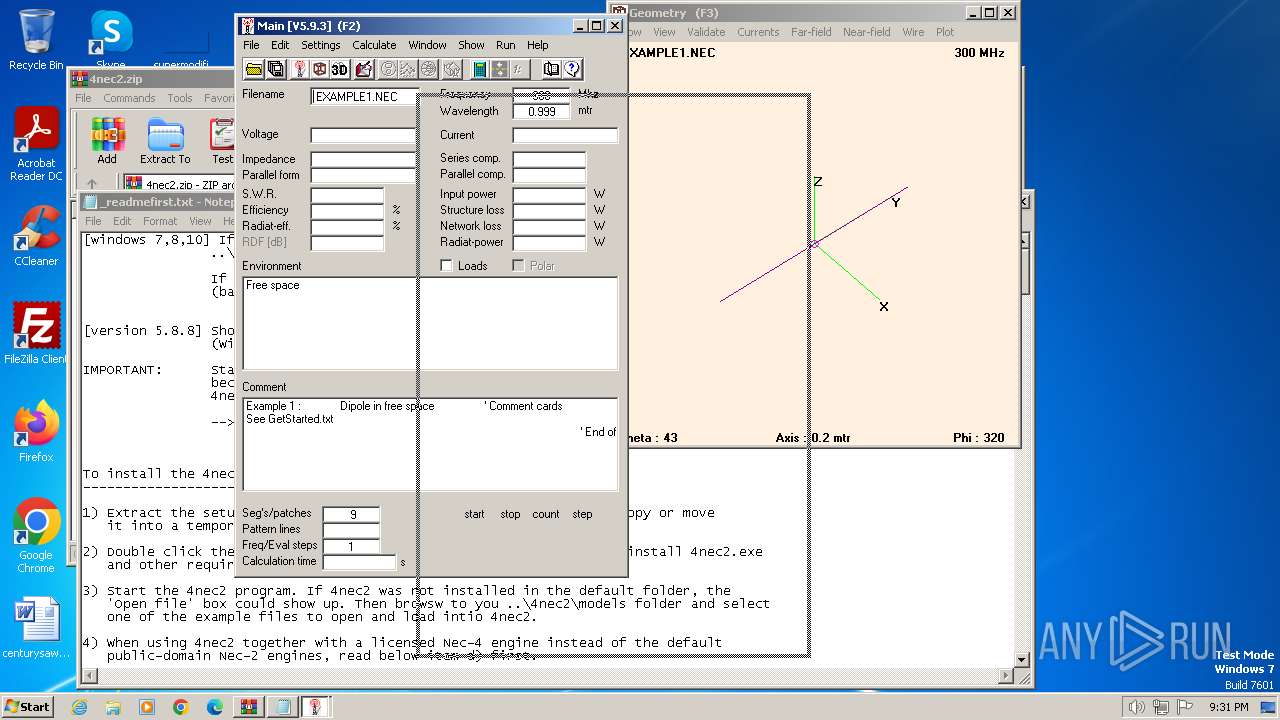
Task: Open the Calculate menu
Action: pyautogui.click(x=374, y=45)
